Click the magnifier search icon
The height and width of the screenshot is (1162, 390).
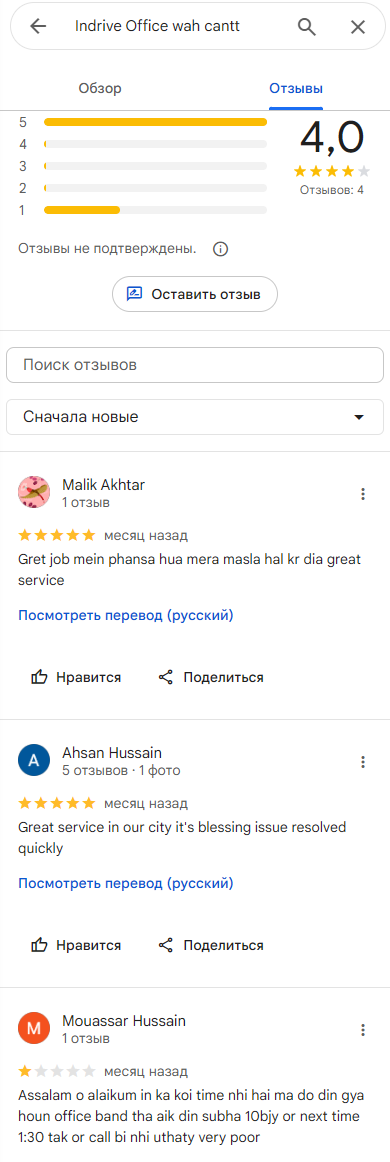(x=306, y=27)
